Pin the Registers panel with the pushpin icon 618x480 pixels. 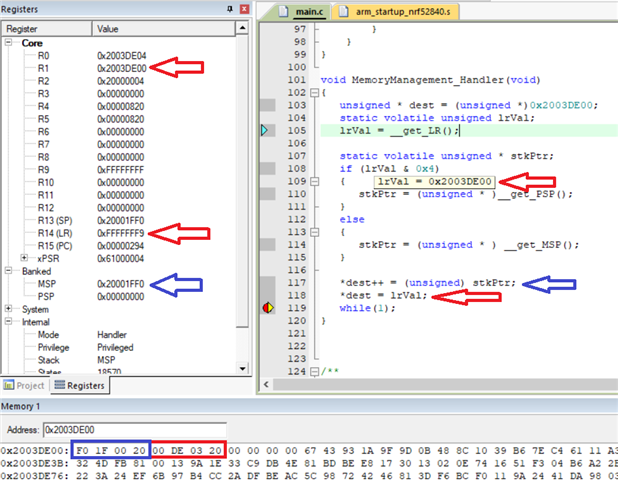click(x=228, y=8)
